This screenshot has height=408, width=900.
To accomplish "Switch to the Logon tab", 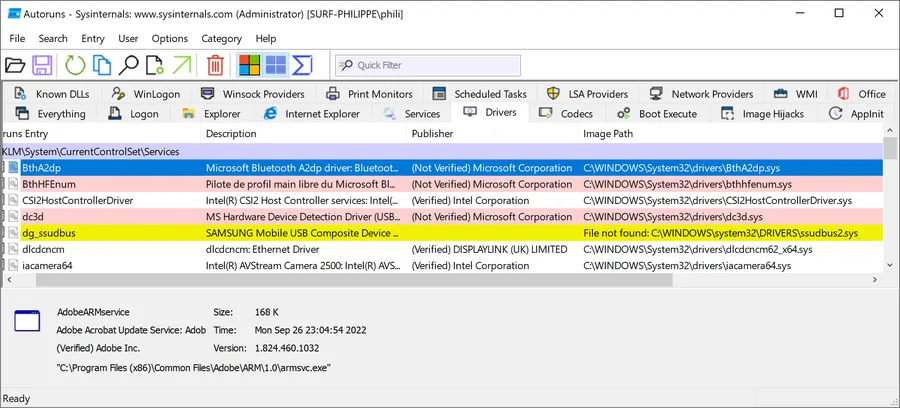I will coord(134,114).
